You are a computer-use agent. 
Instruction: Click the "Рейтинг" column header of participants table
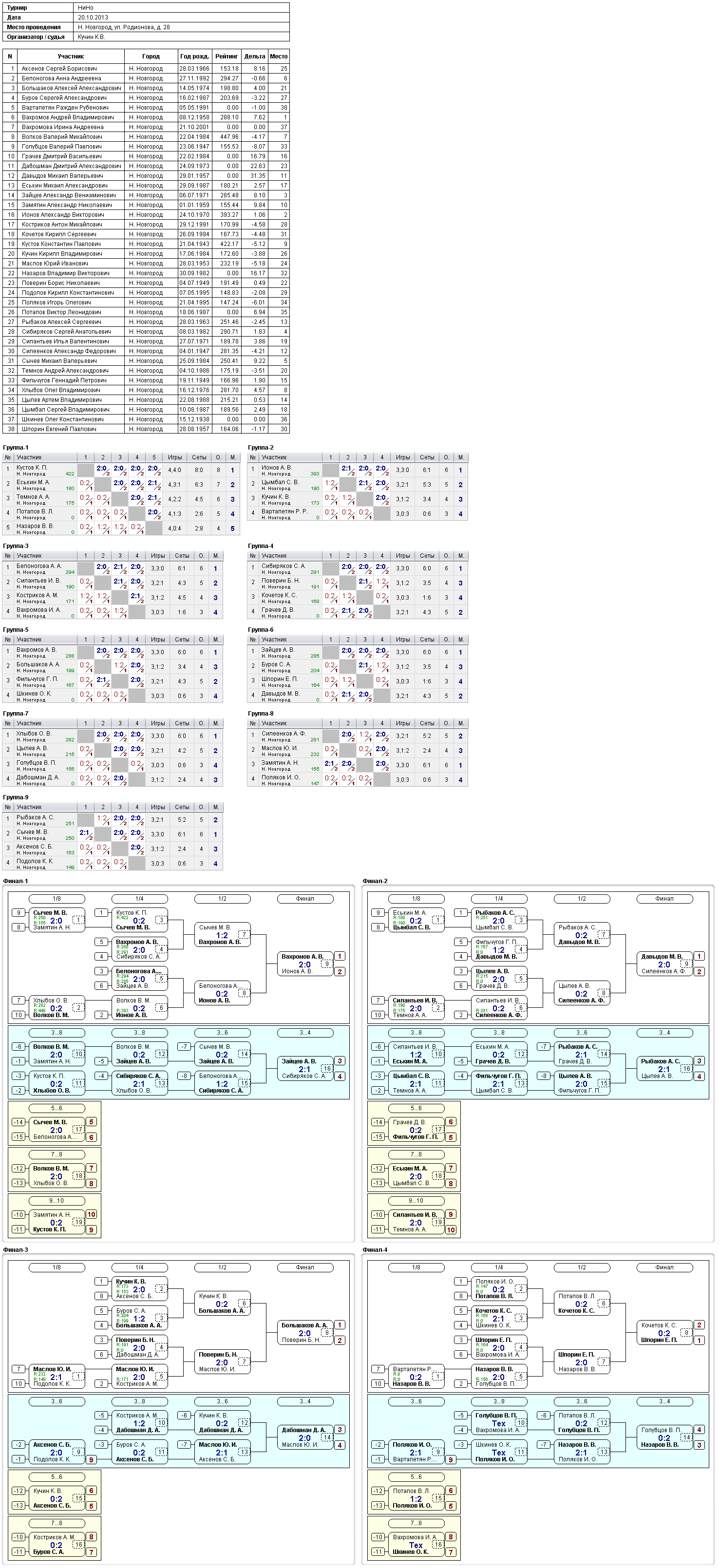[x=226, y=56]
